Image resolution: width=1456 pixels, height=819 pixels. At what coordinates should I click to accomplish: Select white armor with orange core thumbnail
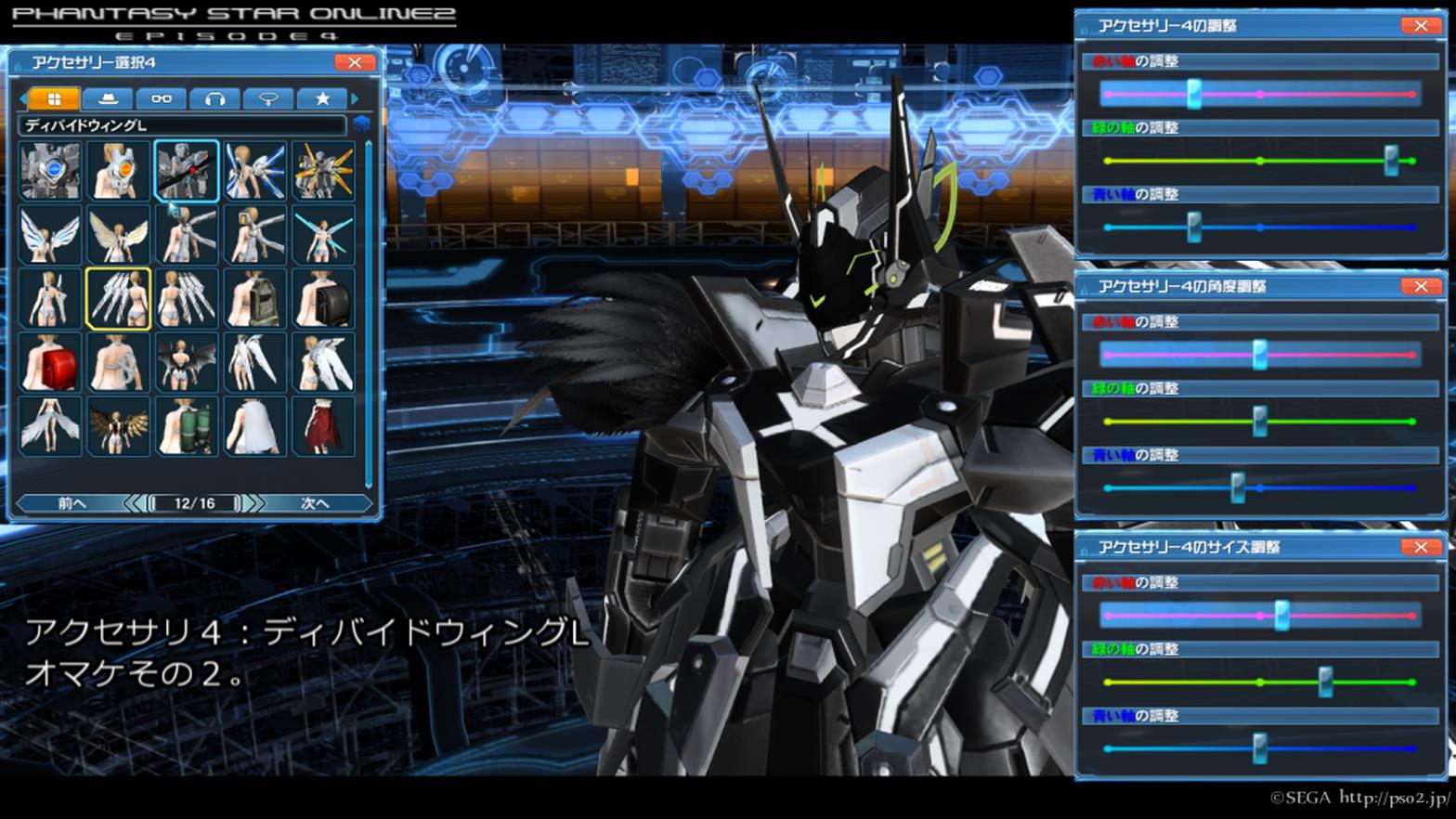pos(118,171)
